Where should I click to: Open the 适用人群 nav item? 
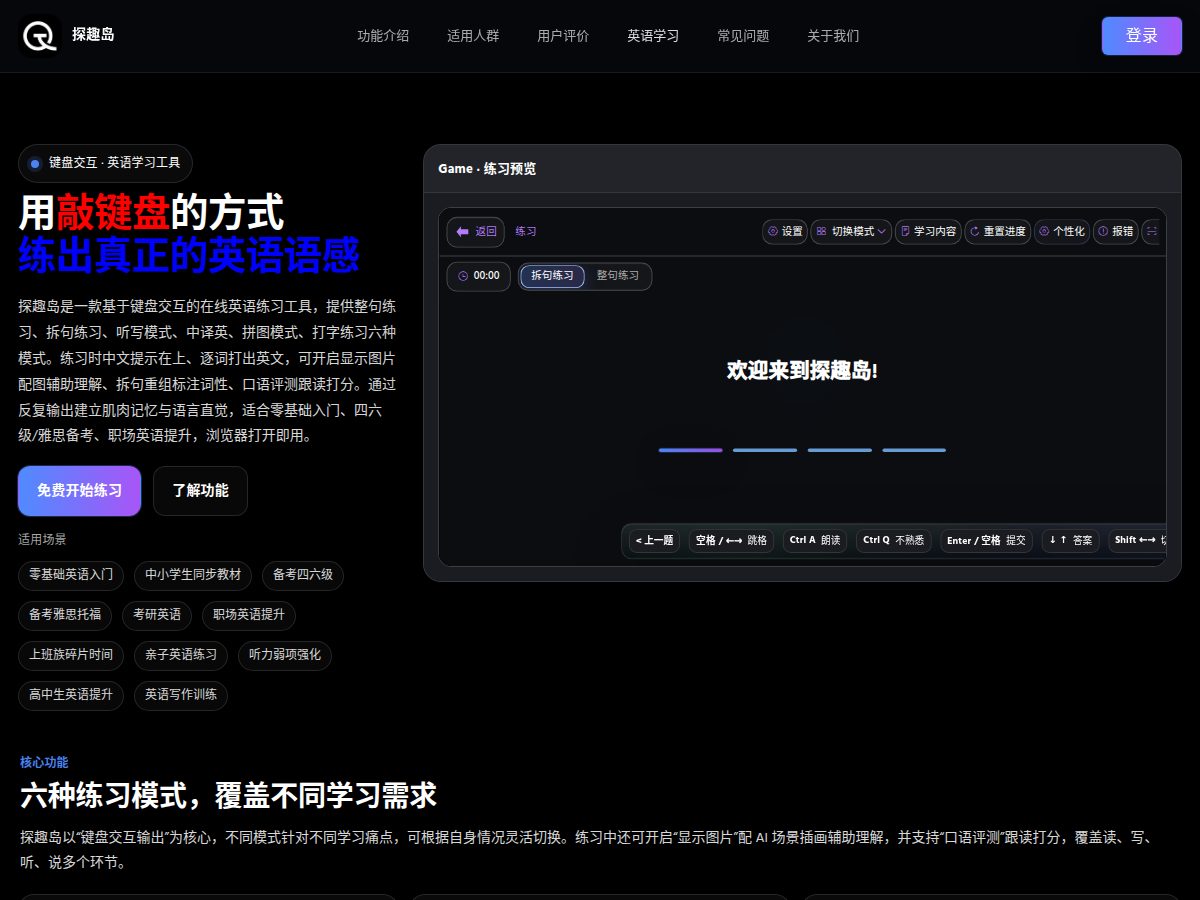473,36
